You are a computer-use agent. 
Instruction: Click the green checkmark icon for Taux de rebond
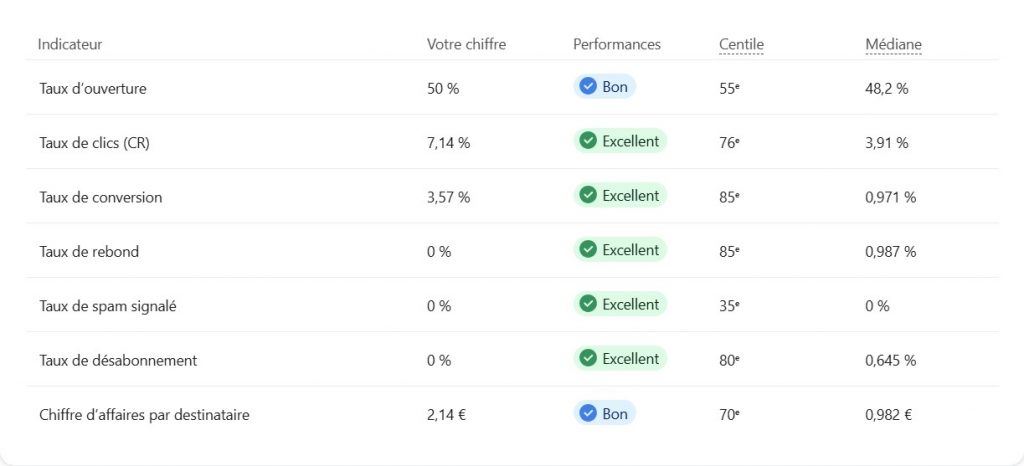pos(588,250)
